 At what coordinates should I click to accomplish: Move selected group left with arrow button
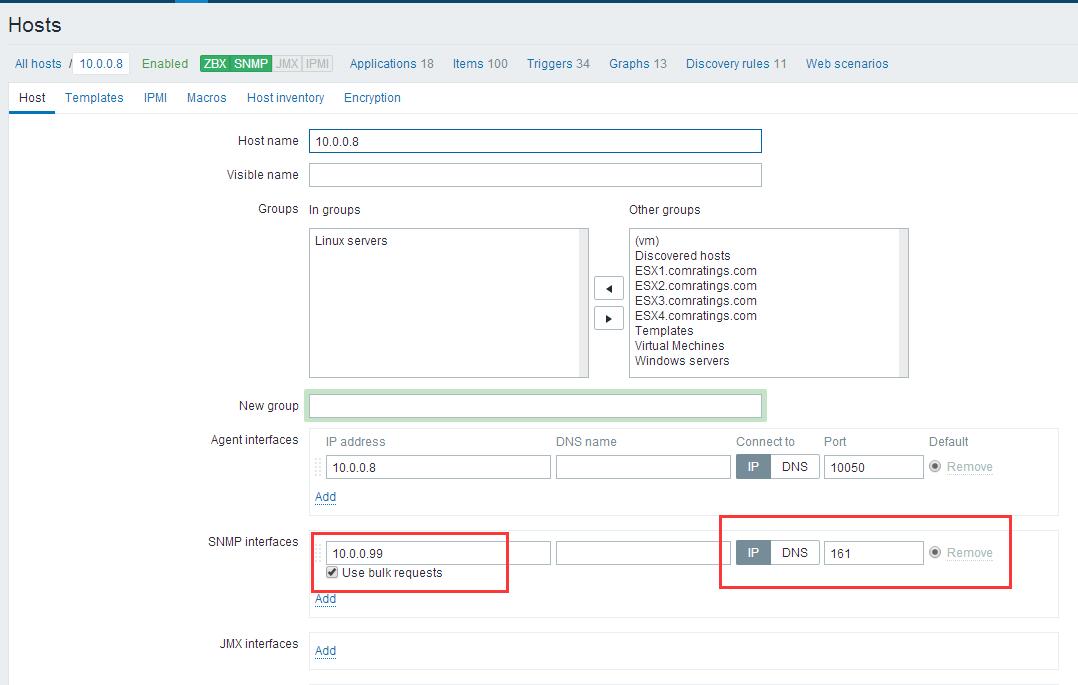click(x=609, y=288)
